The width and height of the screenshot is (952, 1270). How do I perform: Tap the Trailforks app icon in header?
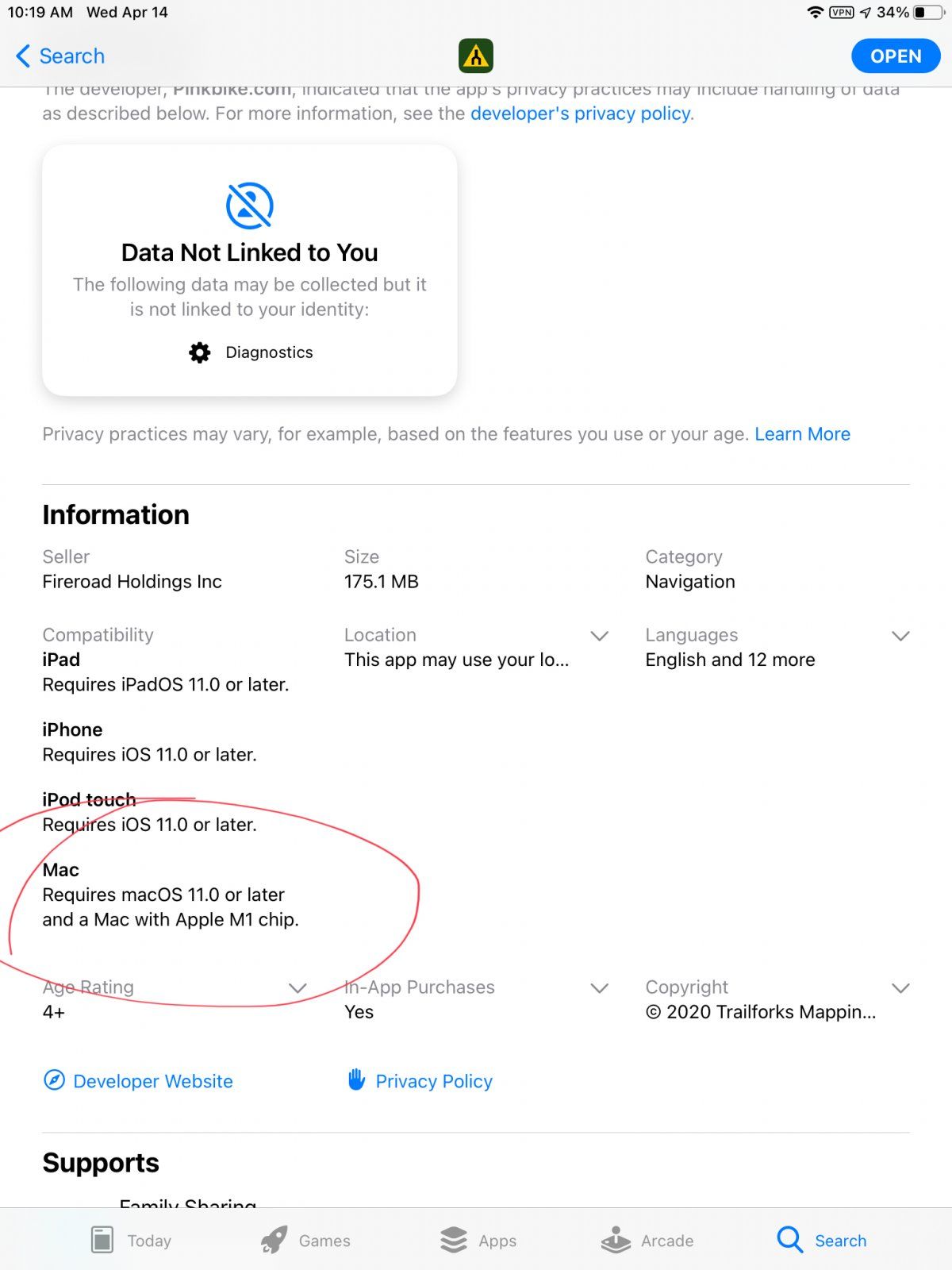point(476,56)
